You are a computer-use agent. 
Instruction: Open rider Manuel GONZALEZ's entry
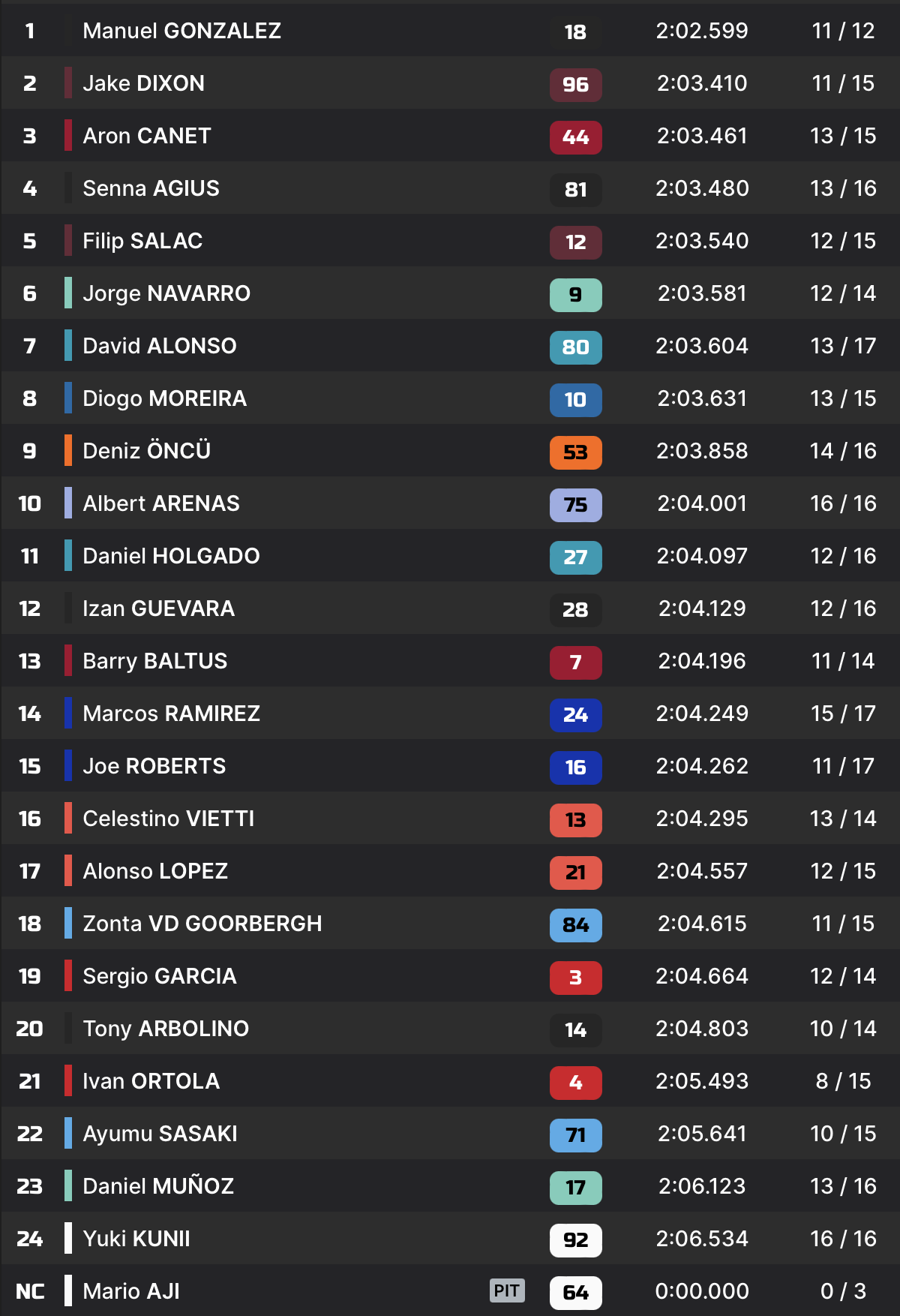click(181, 31)
